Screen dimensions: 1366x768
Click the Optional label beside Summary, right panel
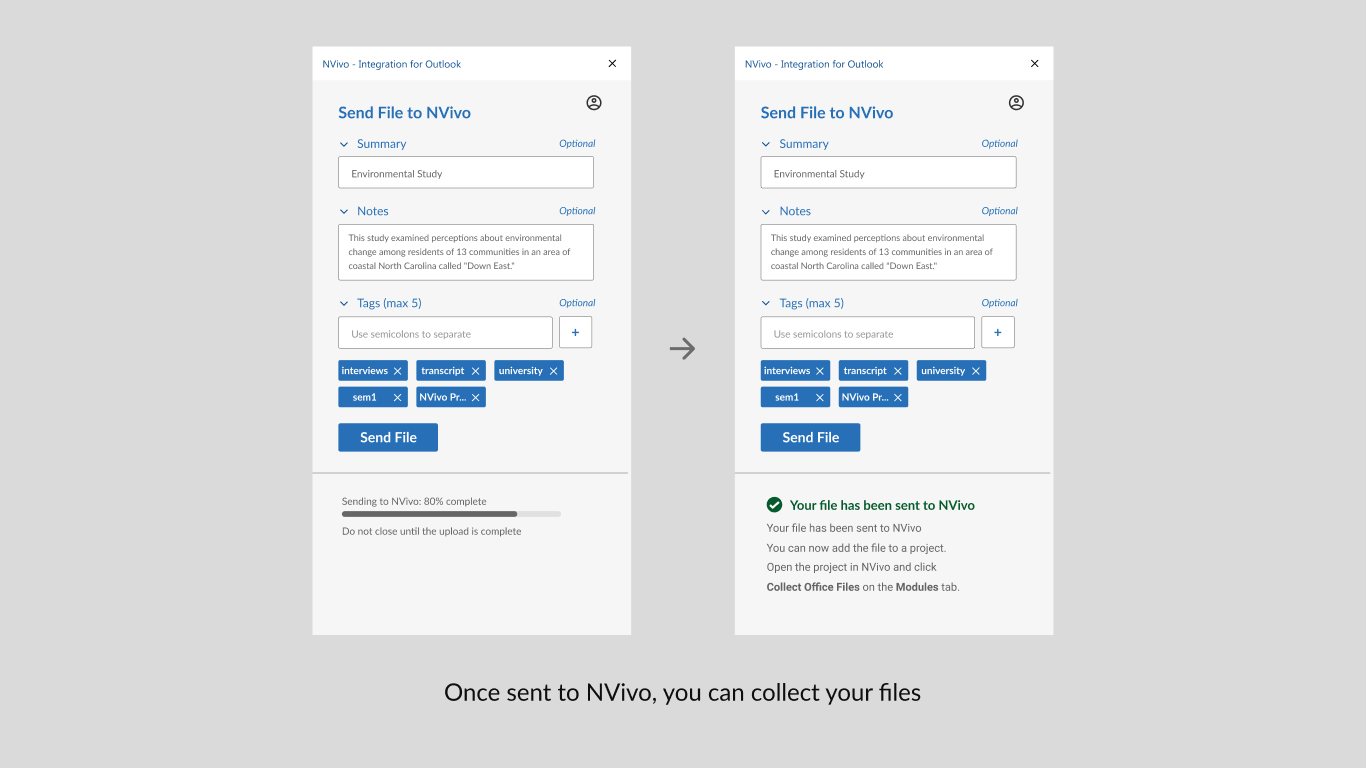point(999,144)
